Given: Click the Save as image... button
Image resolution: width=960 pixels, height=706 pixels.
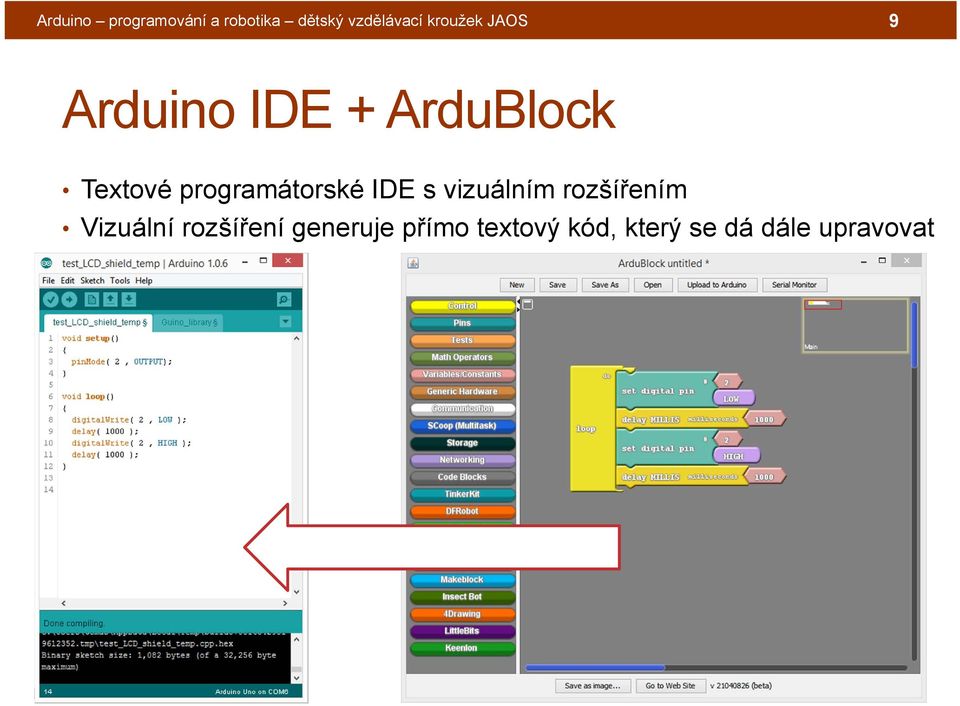Looking at the screenshot, I should click(x=592, y=686).
